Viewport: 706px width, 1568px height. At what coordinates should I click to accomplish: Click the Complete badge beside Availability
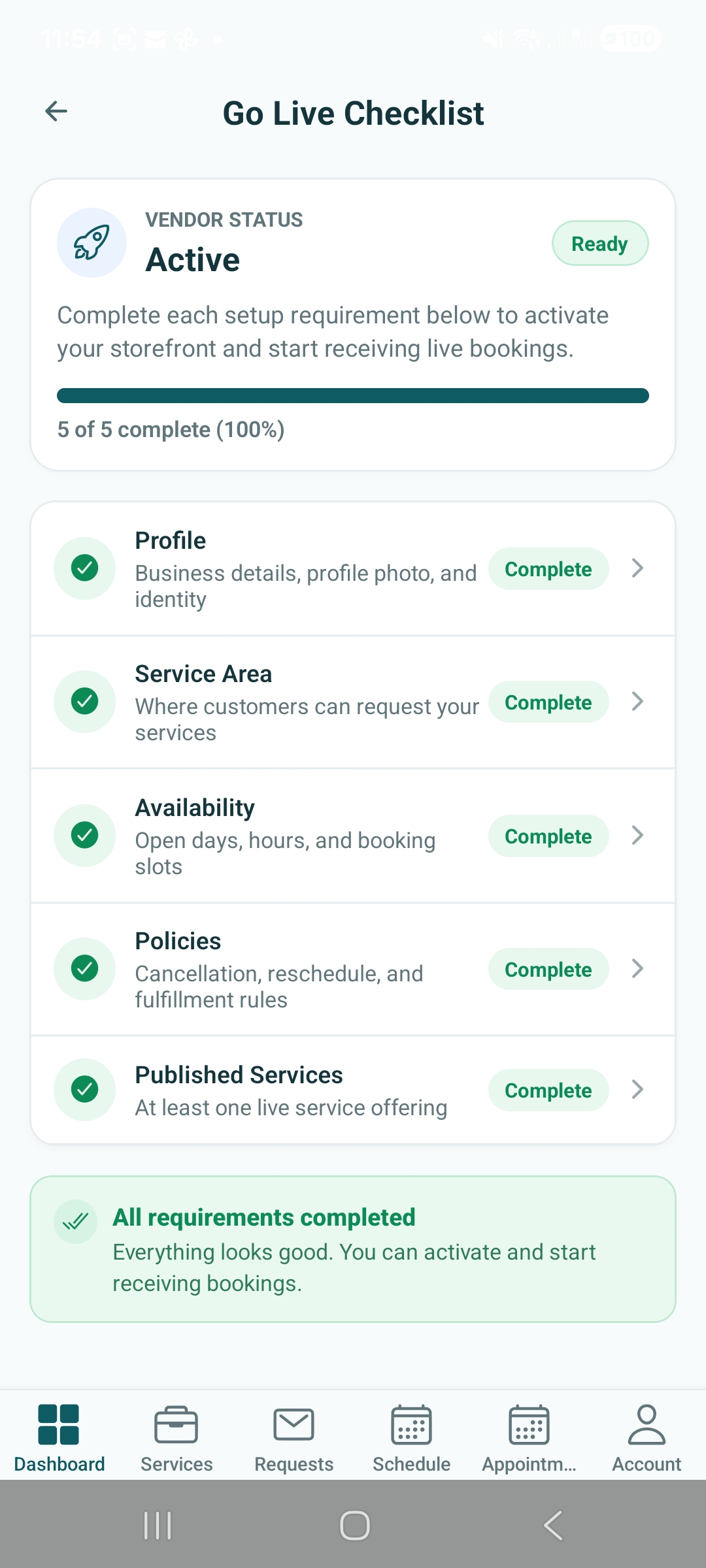pyautogui.click(x=548, y=836)
